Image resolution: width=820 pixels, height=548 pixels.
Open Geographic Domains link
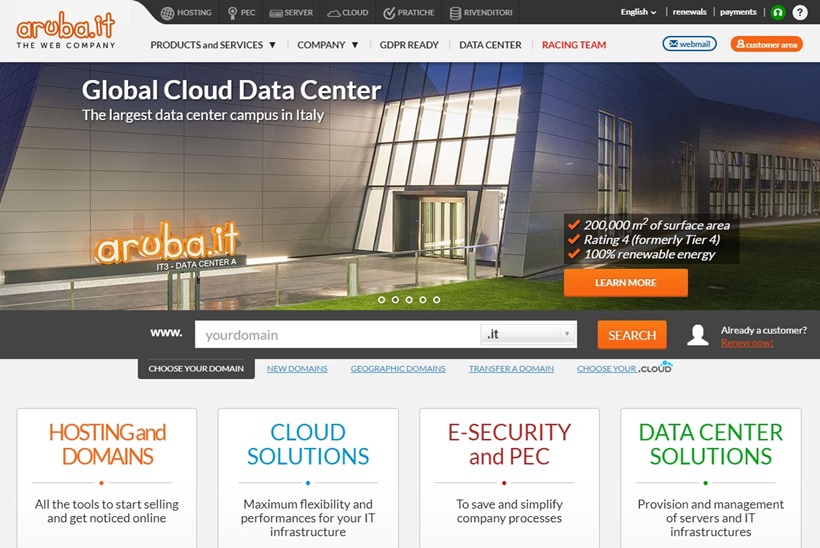[398, 369]
